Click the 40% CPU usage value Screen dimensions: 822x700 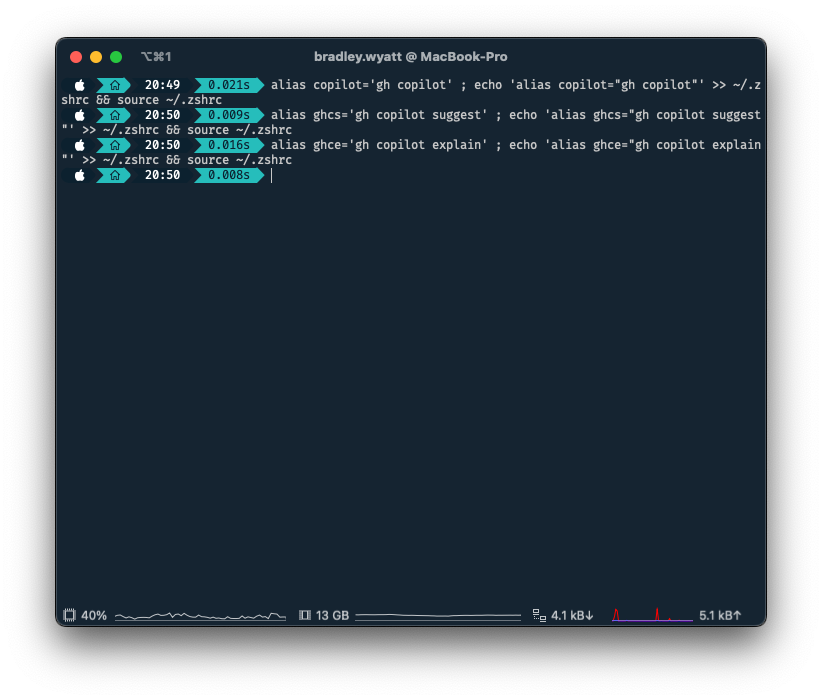[94, 616]
